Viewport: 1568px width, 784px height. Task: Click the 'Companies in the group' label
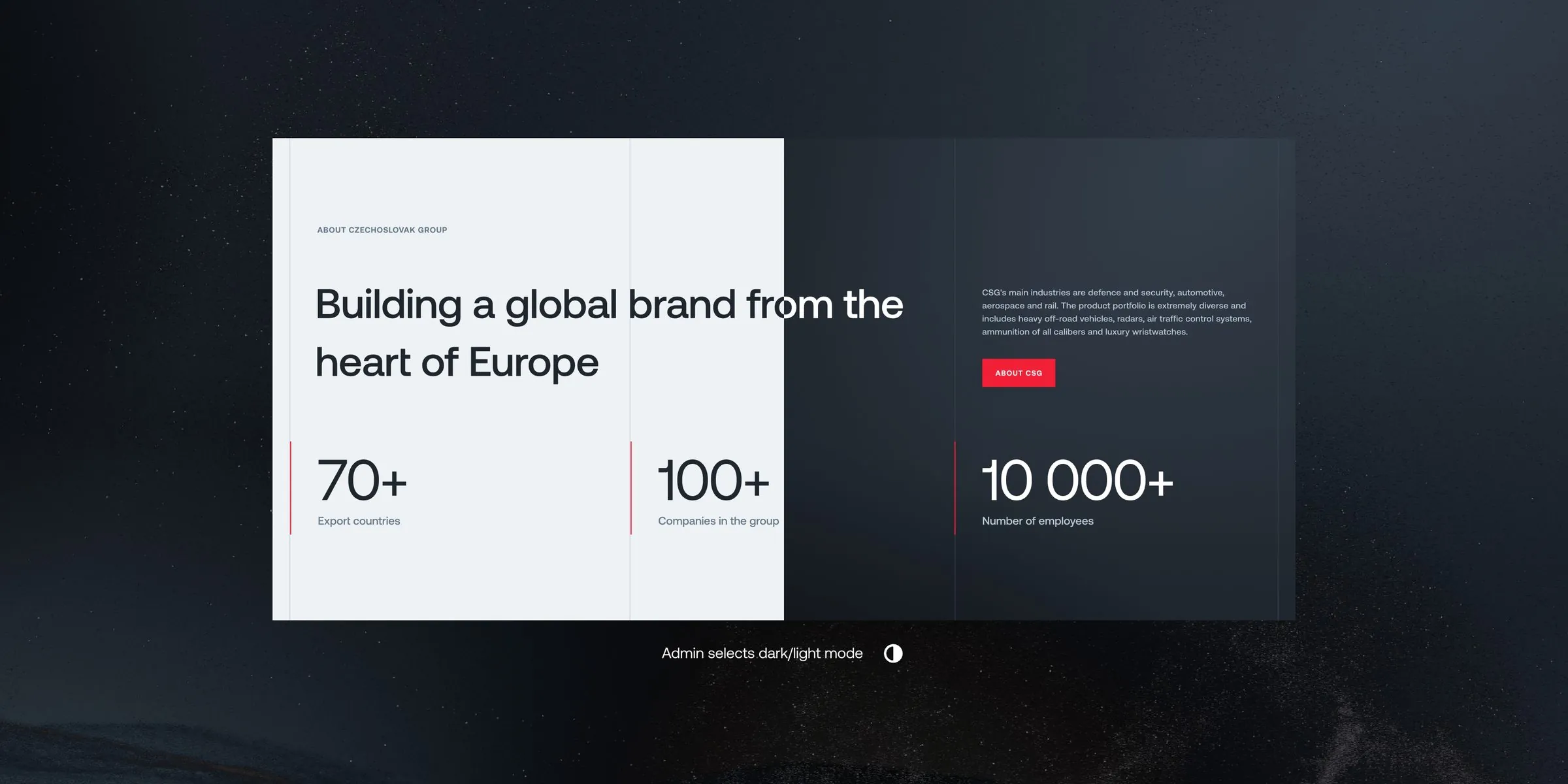click(718, 521)
